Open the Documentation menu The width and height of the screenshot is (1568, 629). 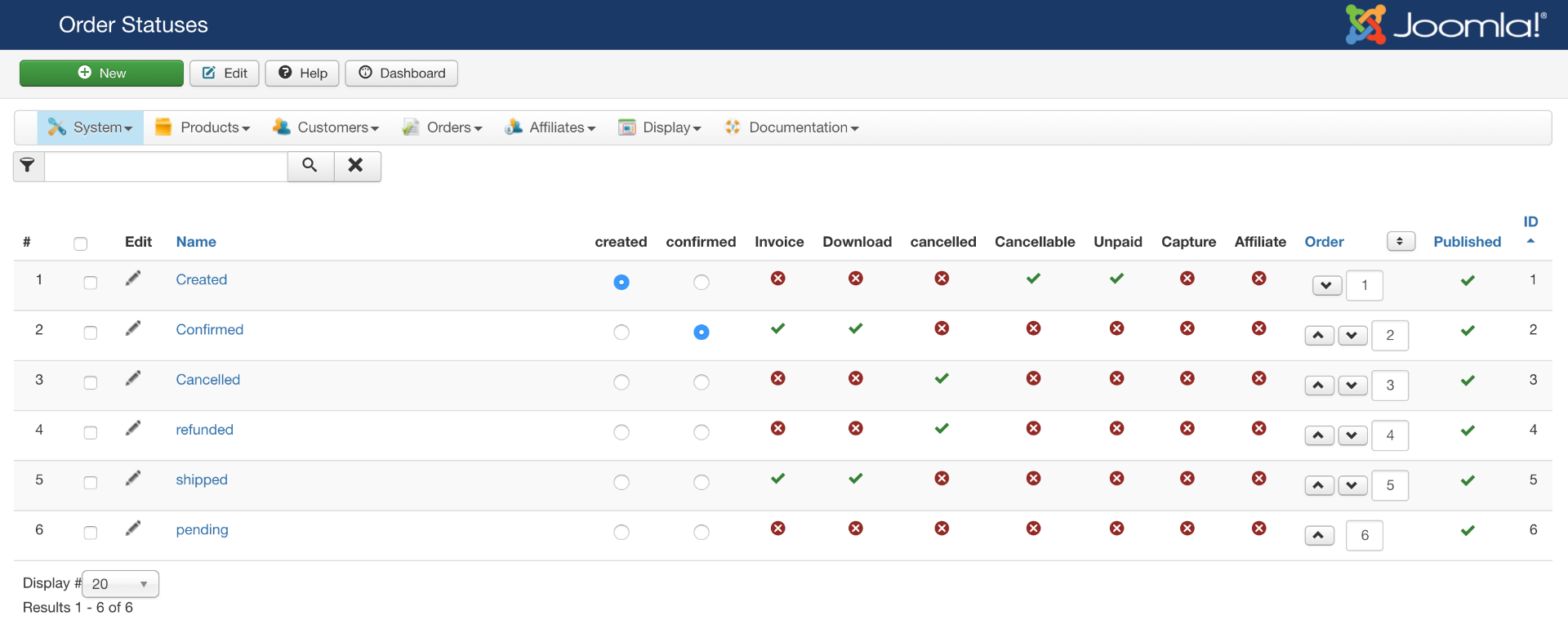791,128
